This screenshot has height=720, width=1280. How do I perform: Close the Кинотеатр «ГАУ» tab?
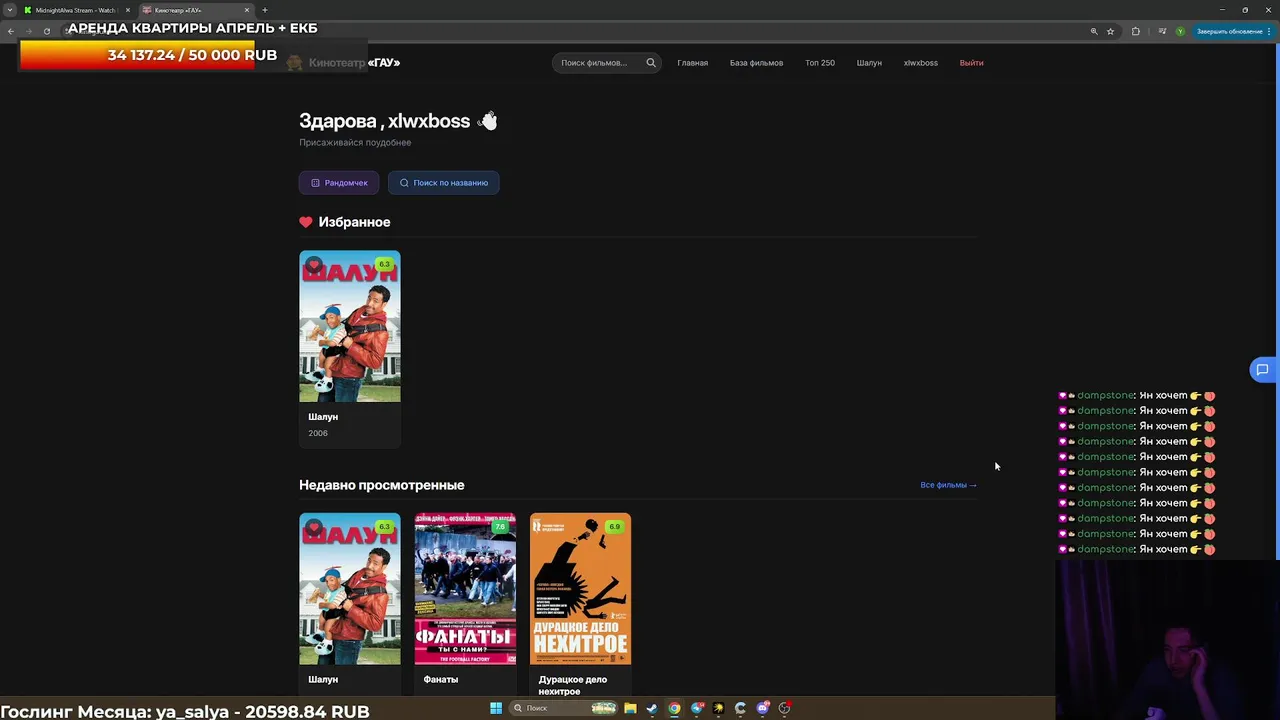pos(247,10)
